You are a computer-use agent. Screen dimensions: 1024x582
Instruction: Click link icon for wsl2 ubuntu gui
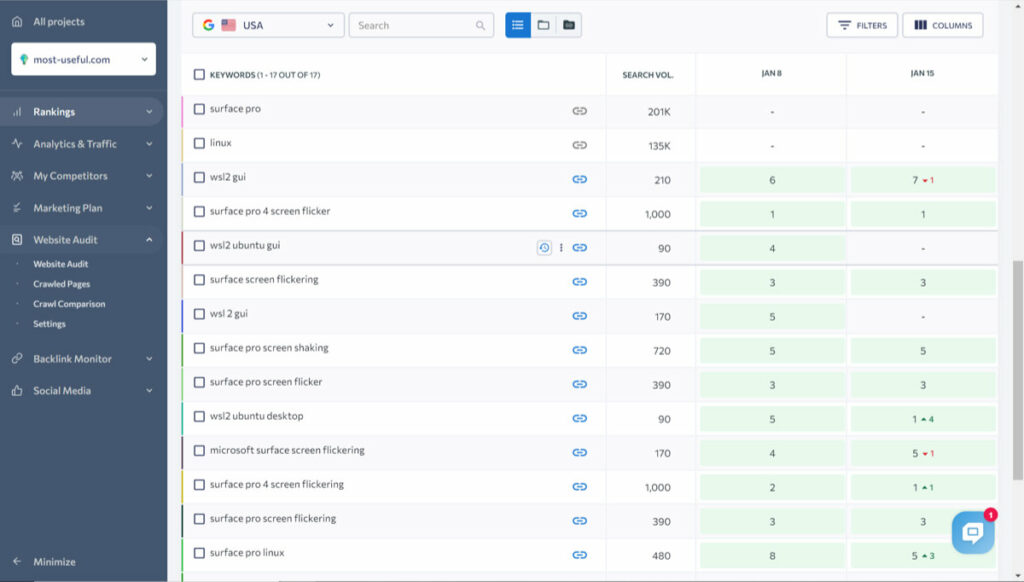[579, 248]
